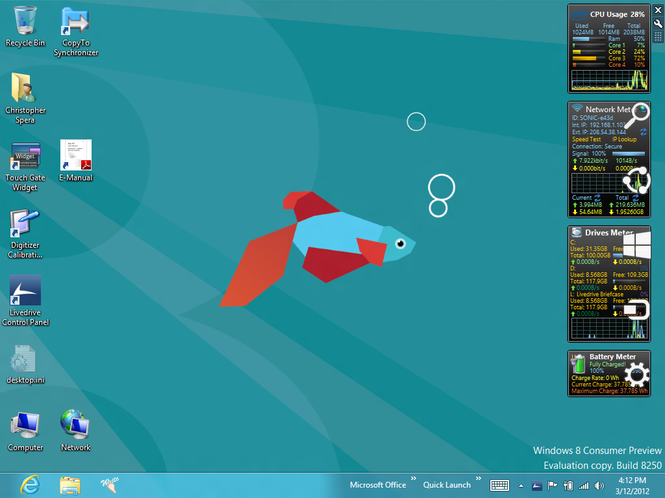This screenshot has width=665, height=498.
Task: Reset the Total traffic counter in Network Meter
Action: (x=635, y=198)
